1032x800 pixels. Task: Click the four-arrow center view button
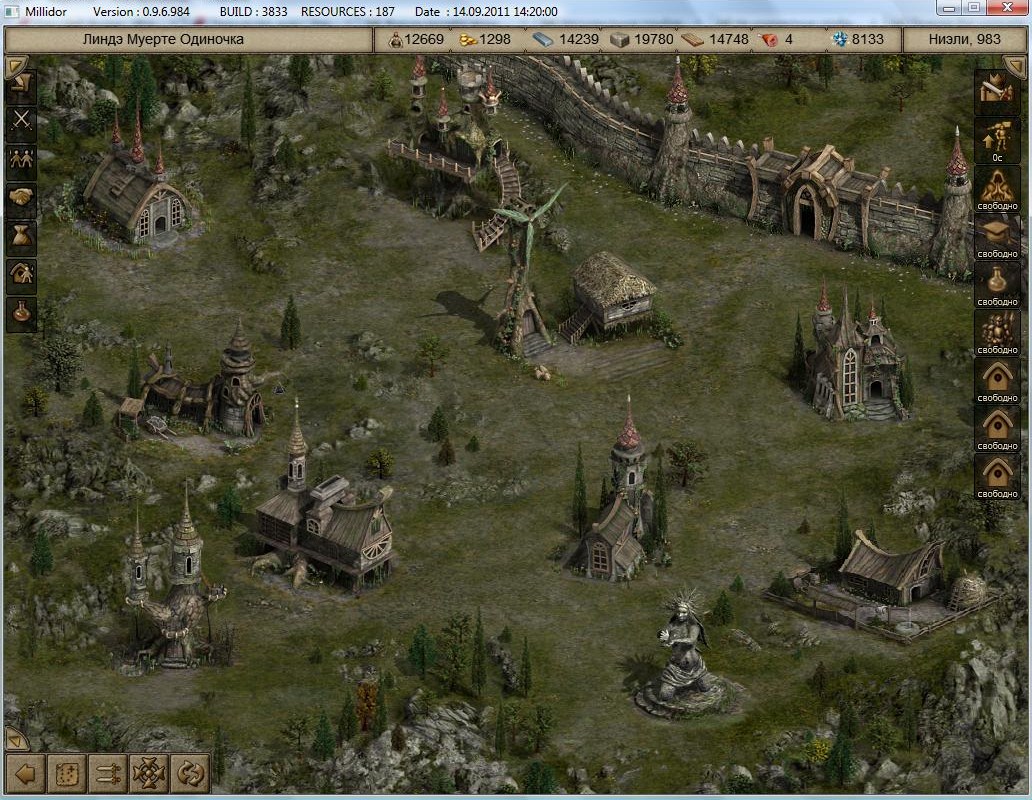tap(149, 773)
